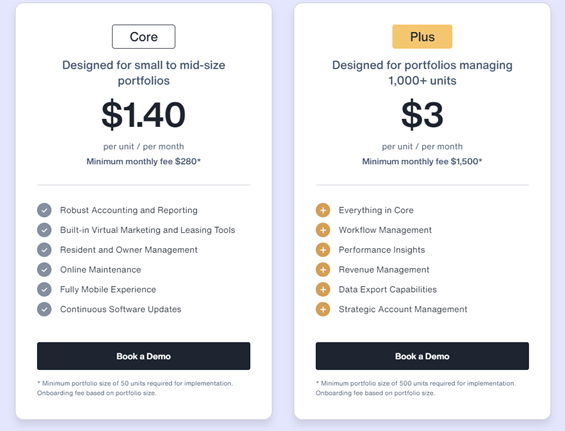Click plus icon beside Everything in Core

pyautogui.click(x=323, y=210)
